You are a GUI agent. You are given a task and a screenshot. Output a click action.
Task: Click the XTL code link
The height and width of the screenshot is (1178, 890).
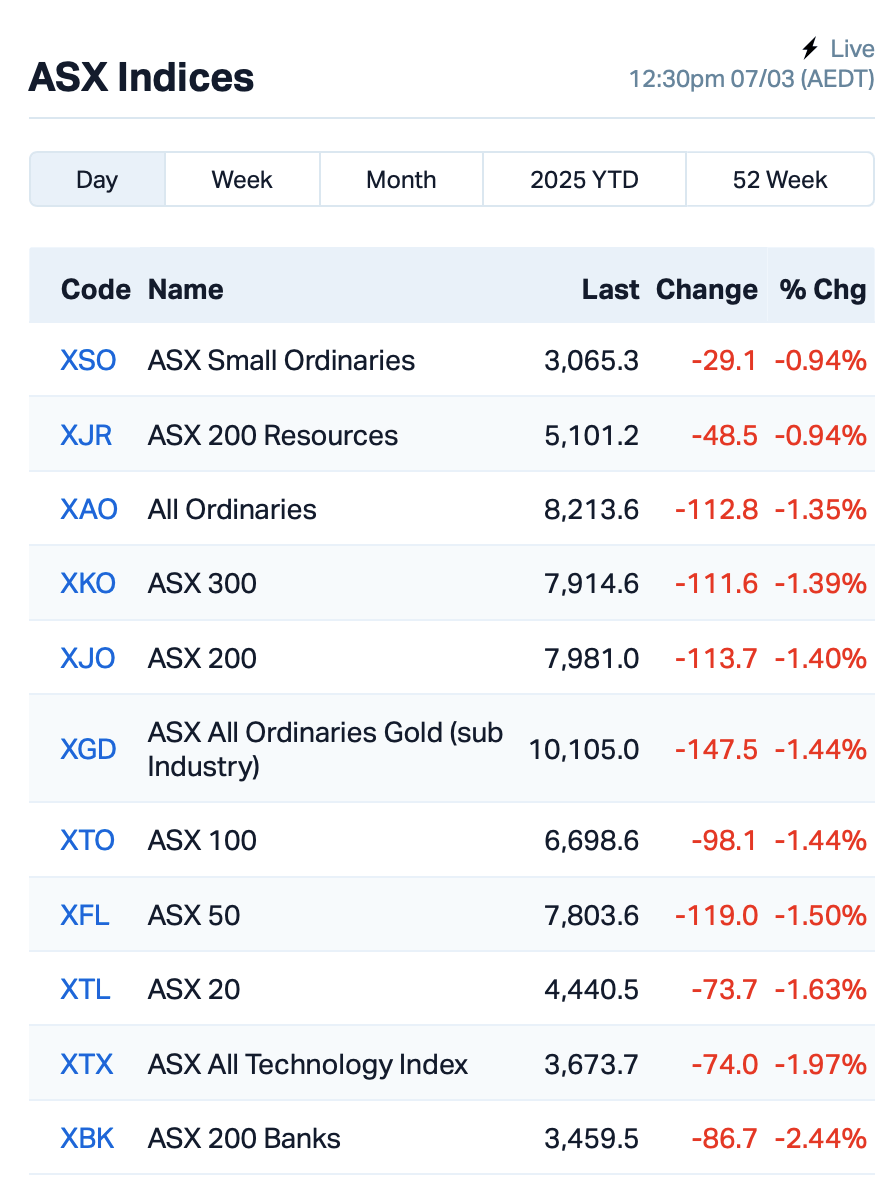(85, 990)
